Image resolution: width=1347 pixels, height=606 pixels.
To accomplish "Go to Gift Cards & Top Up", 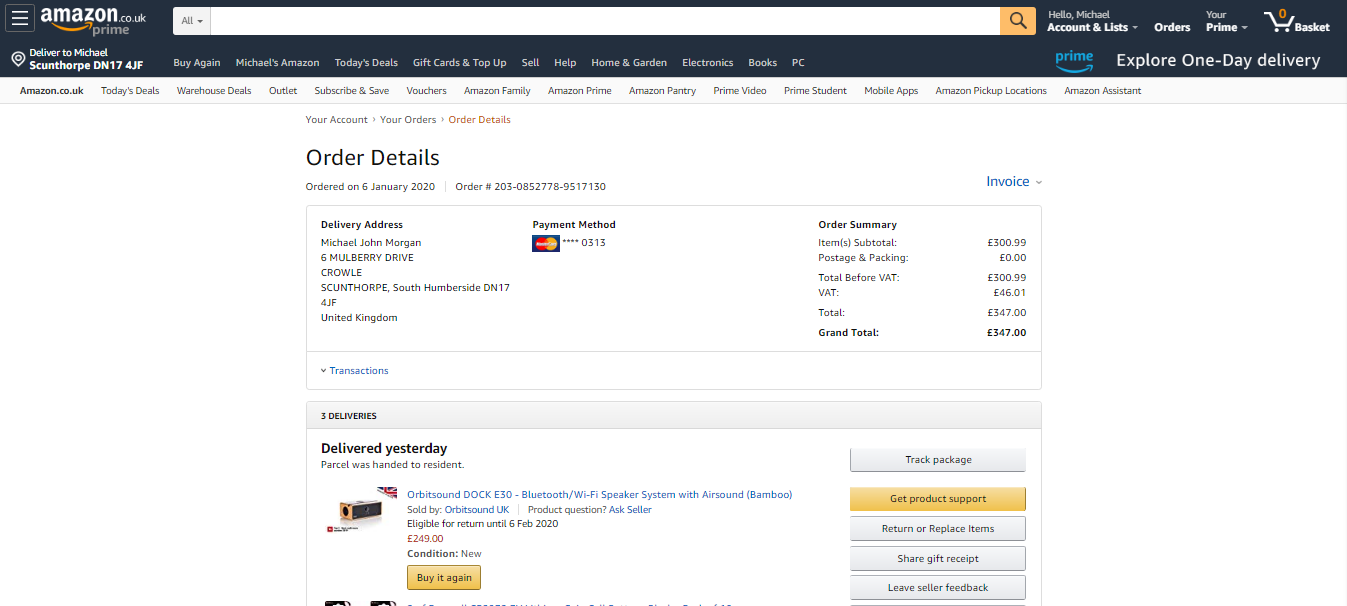I will 460,63.
